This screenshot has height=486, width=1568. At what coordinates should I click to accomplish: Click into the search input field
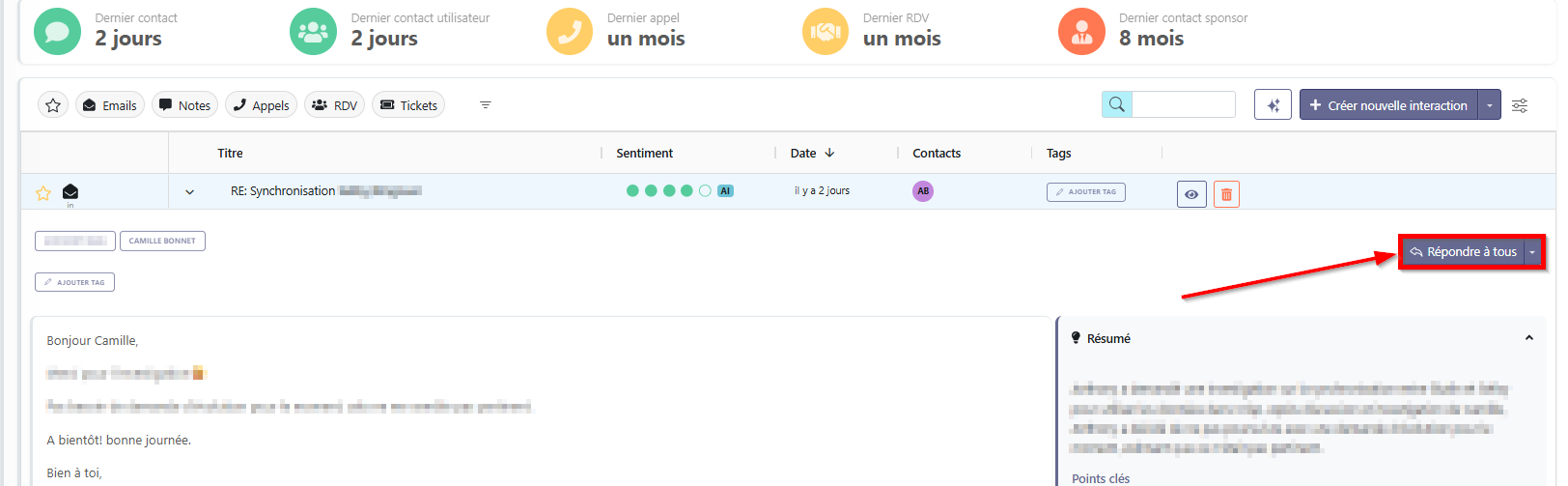click(x=1183, y=104)
